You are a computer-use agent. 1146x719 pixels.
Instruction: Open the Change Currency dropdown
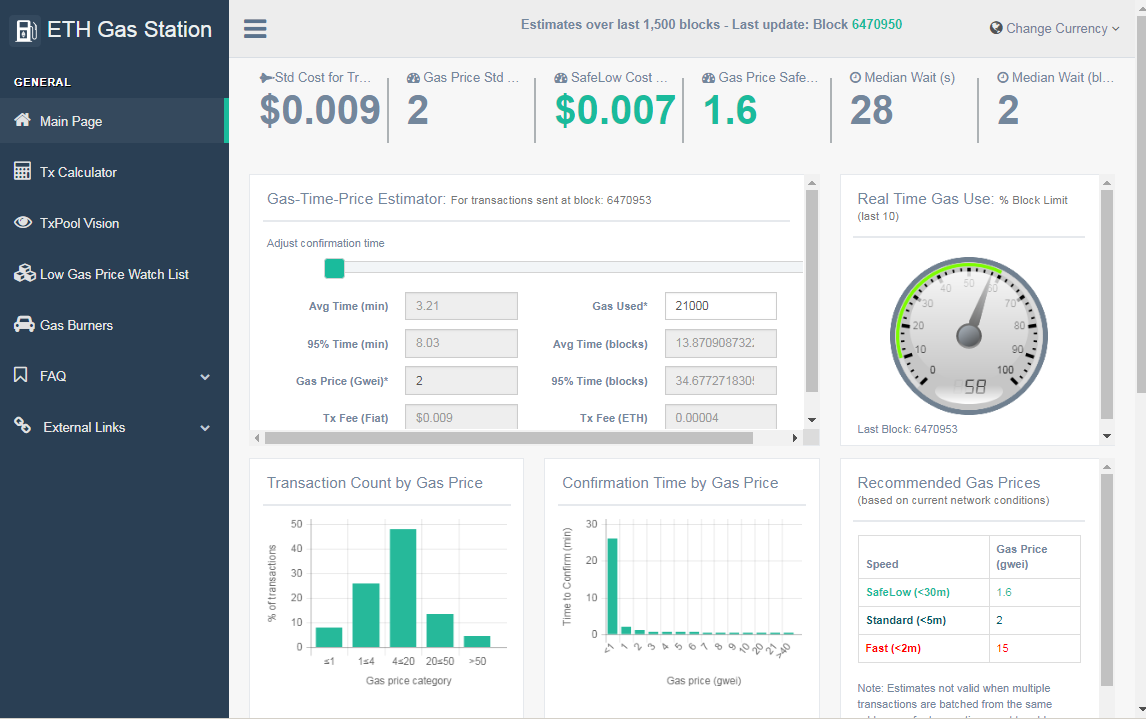click(x=1055, y=28)
